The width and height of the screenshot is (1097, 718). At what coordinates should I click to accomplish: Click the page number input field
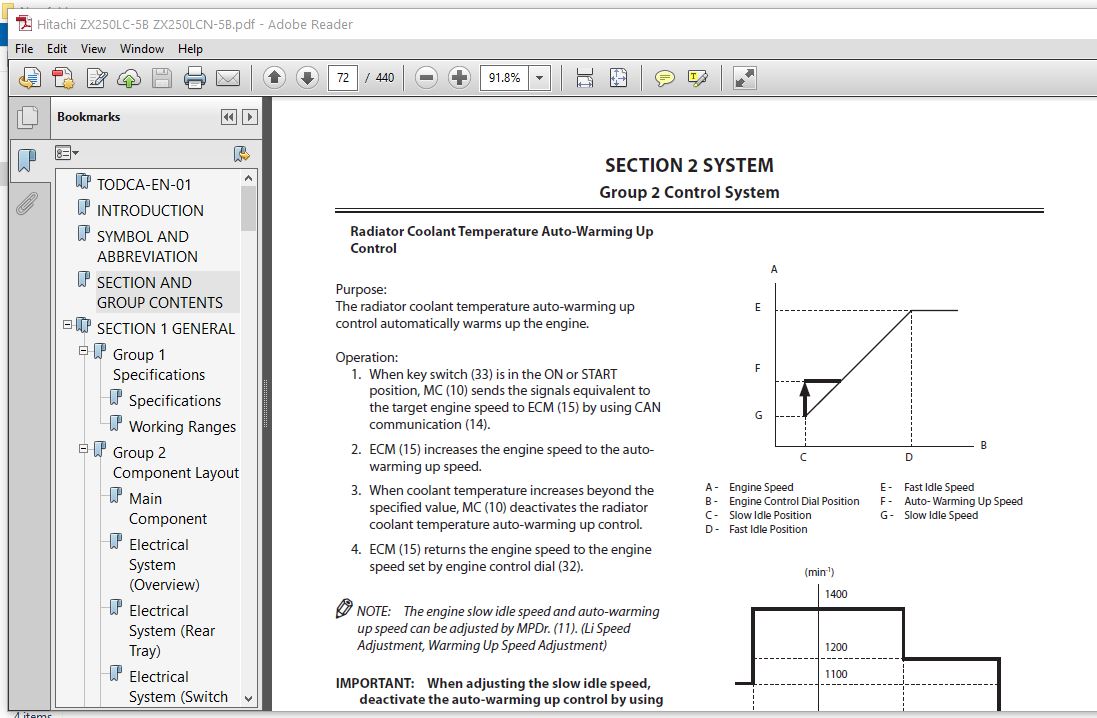pyautogui.click(x=343, y=78)
